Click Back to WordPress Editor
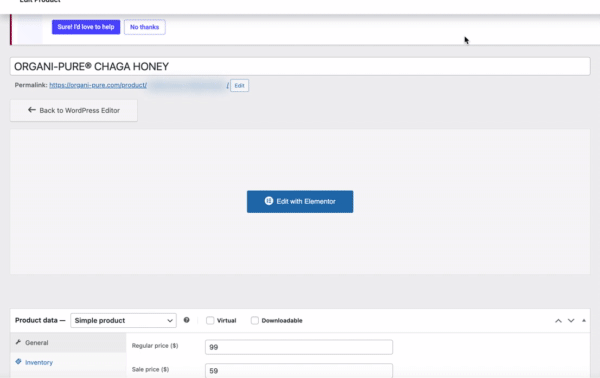600x378 pixels. [x=73, y=111]
